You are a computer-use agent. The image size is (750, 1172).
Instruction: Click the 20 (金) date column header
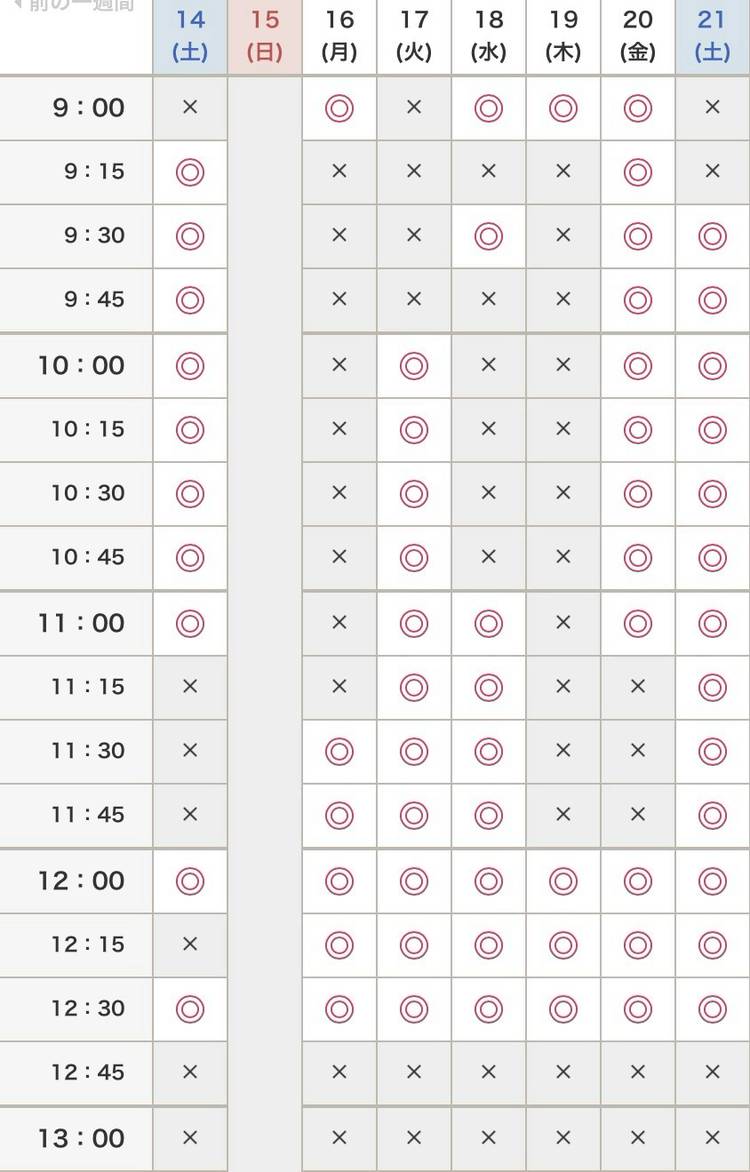click(638, 35)
